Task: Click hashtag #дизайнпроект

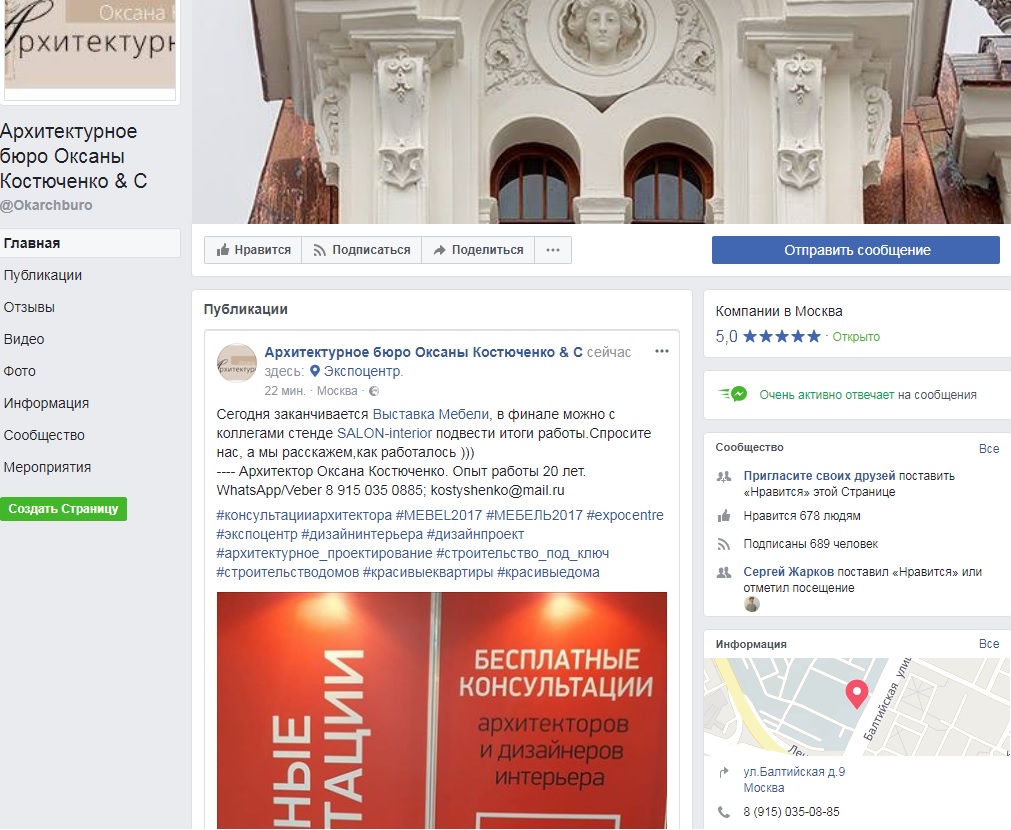Action: point(475,535)
